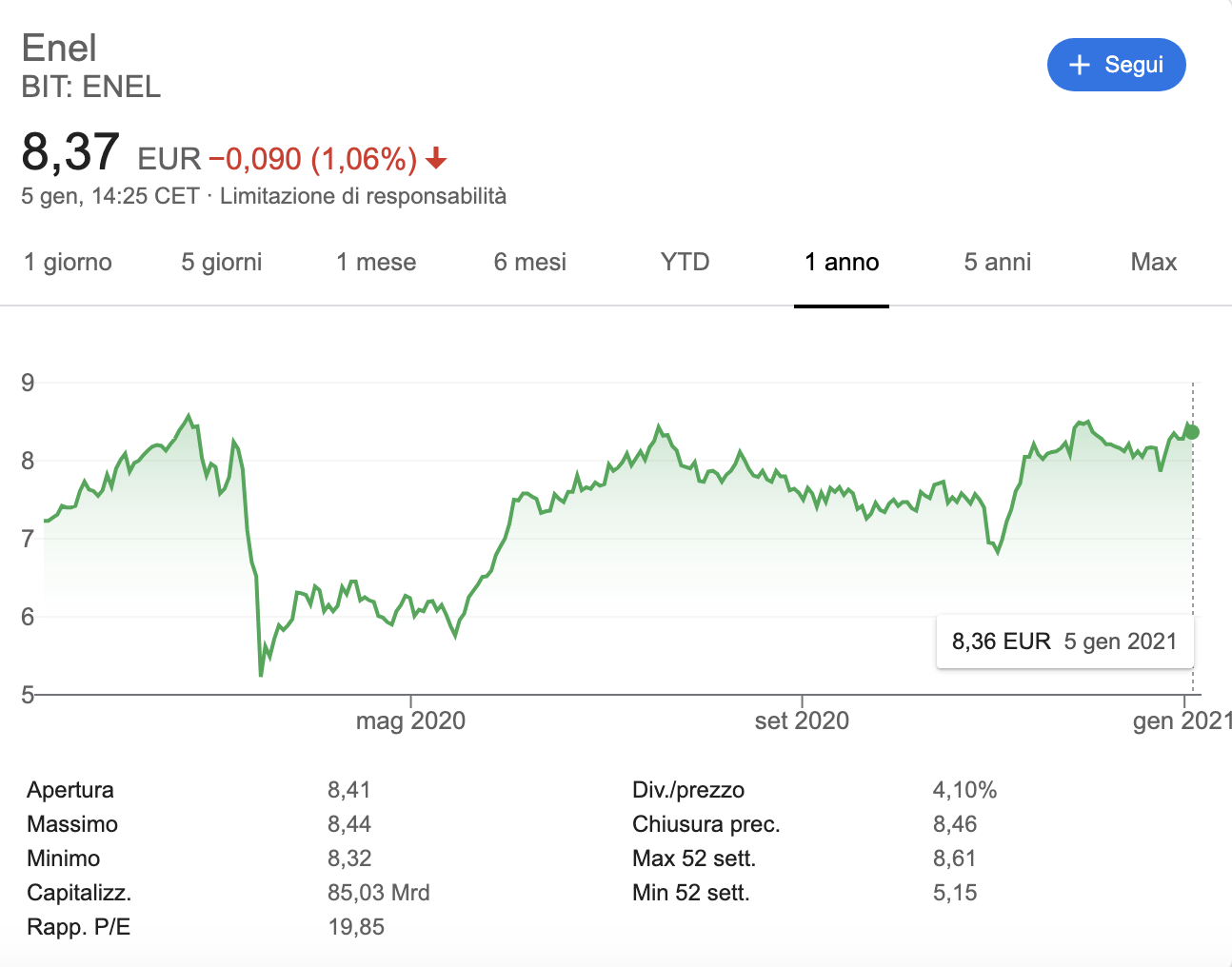The image size is (1232, 967).
Task: Click the previous close value 8,46
Action: [955, 824]
